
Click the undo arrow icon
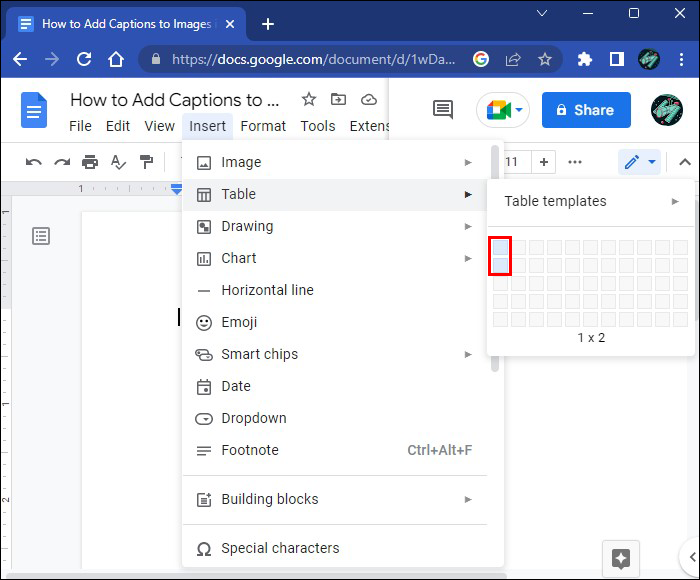click(34, 162)
